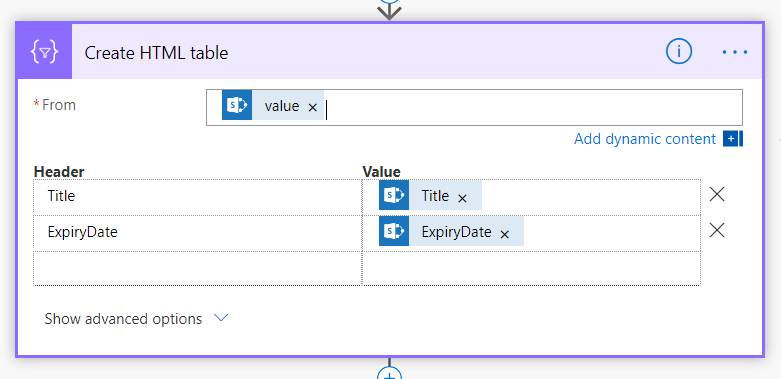Edit the Title header cell
The height and width of the screenshot is (379, 781).
click(198, 197)
